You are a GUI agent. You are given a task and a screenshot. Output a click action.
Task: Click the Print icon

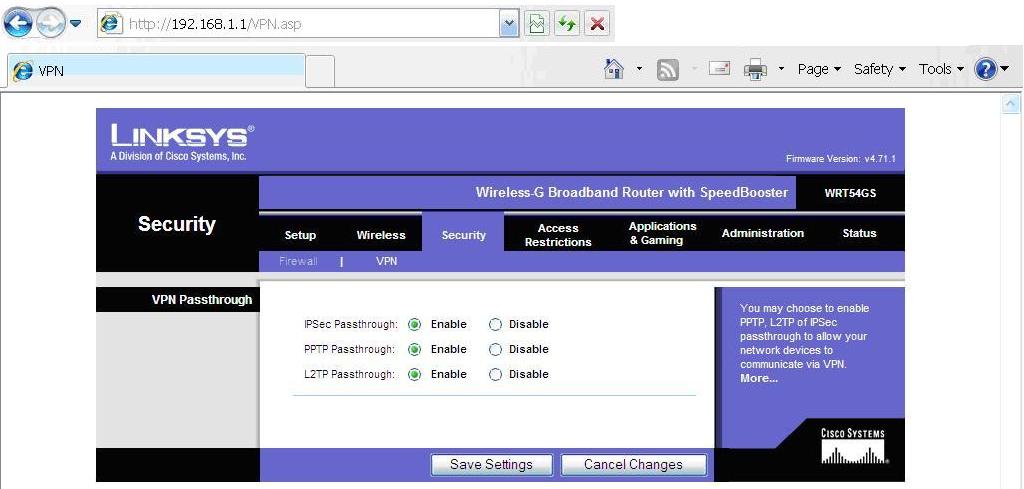pyautogui.click(x=756, y=69)
